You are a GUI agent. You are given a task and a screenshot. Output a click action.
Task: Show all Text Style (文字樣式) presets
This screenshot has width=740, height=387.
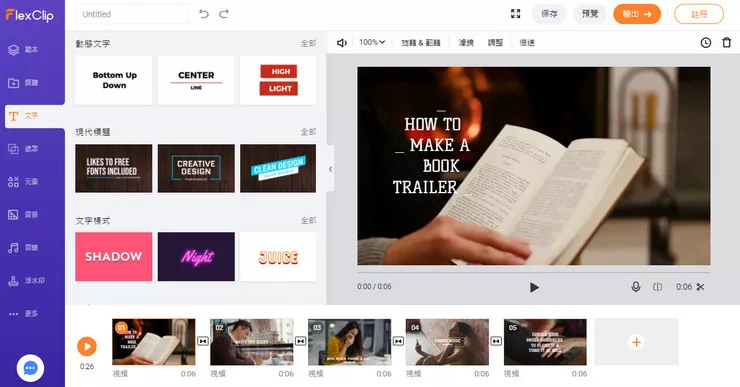[308, 220]
